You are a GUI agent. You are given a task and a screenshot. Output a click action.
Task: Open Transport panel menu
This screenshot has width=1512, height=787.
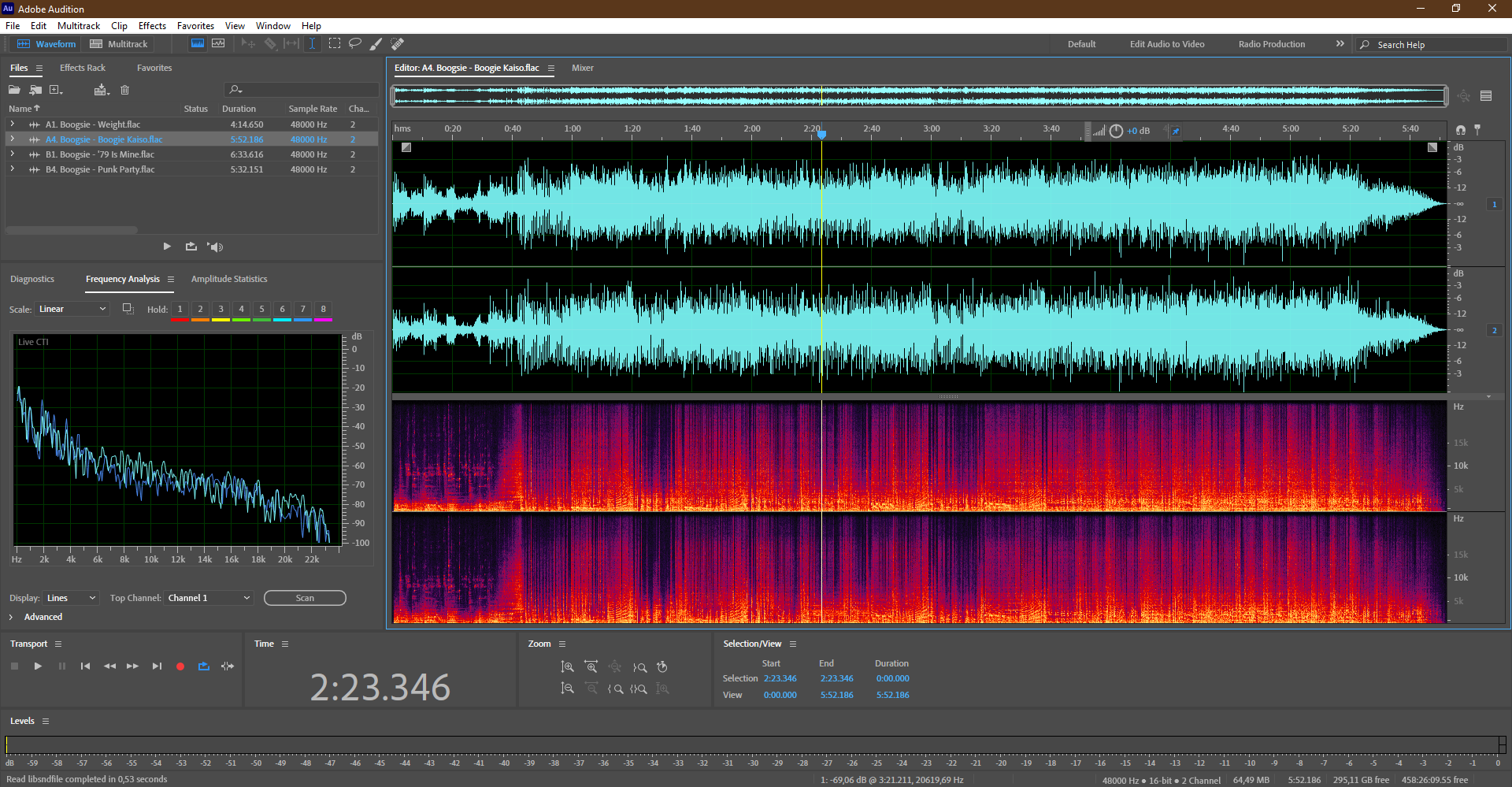coord(58,644)
